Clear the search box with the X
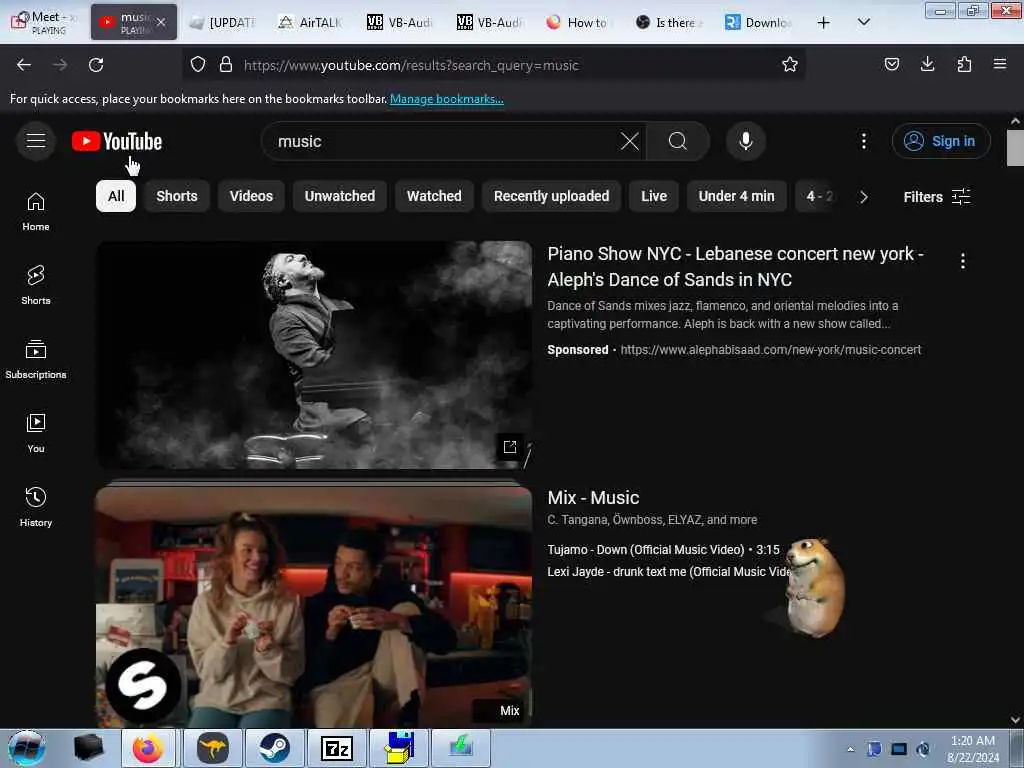This screenshot has width=1024, height=768. tap(630, 141)
